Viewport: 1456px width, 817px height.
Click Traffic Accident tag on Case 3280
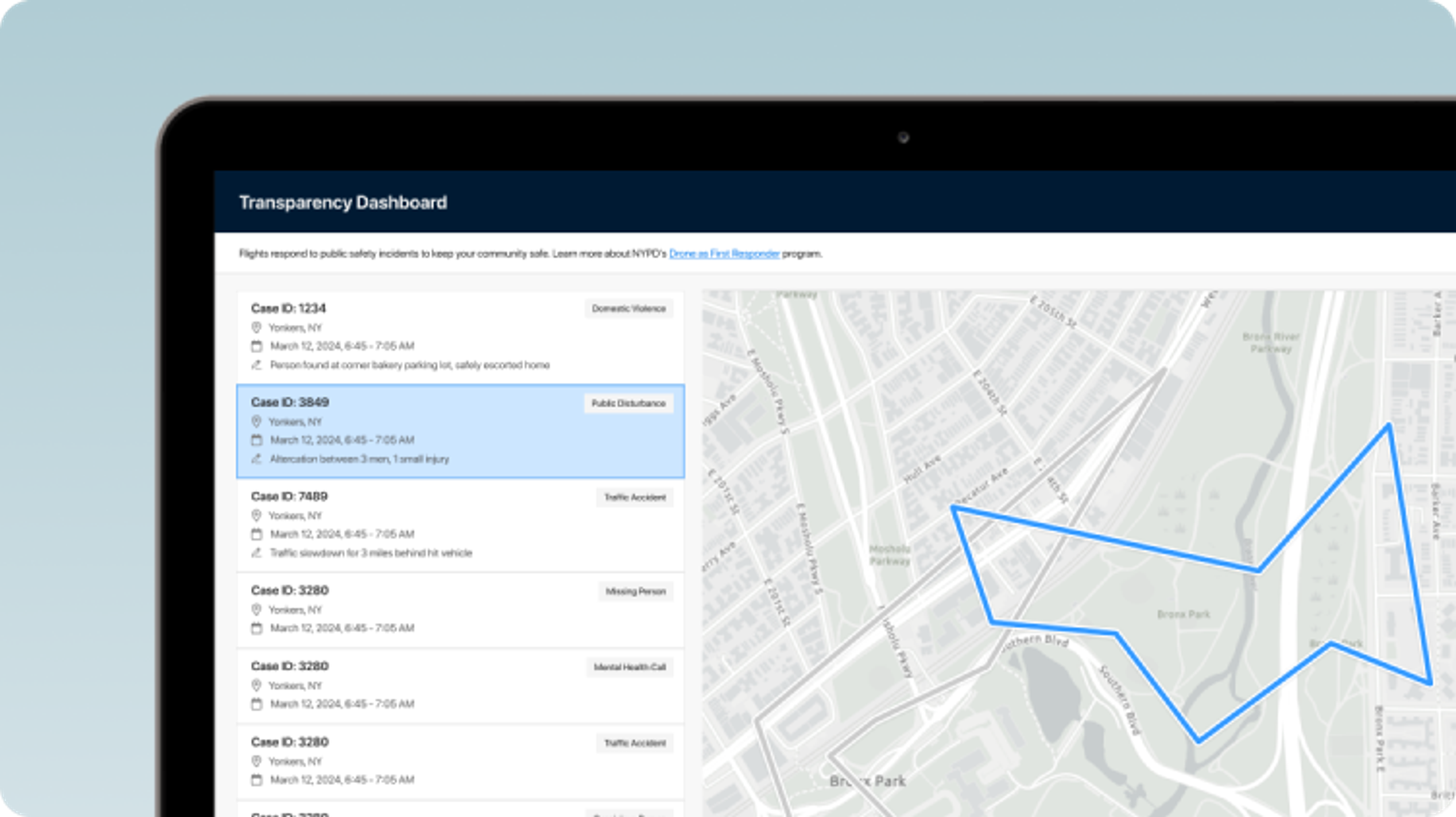pyautogui.click(x=634, y=743)
